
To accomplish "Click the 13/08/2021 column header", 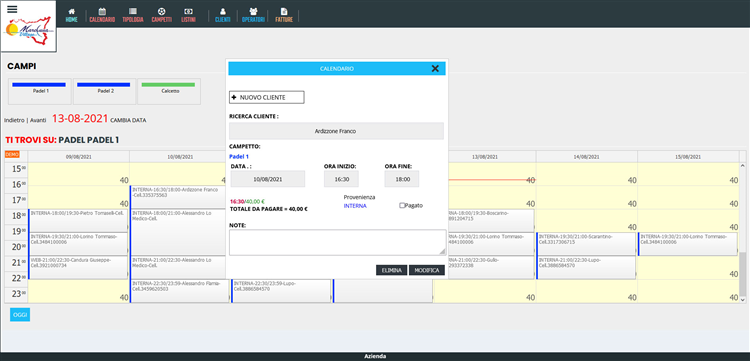I will (485, 156).
